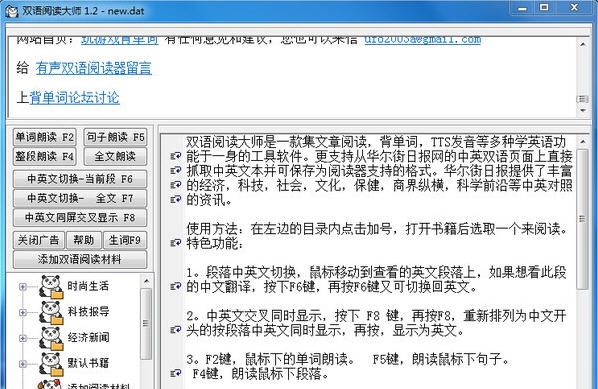Expand the 经济新闻 tree node

pos(23,338)
